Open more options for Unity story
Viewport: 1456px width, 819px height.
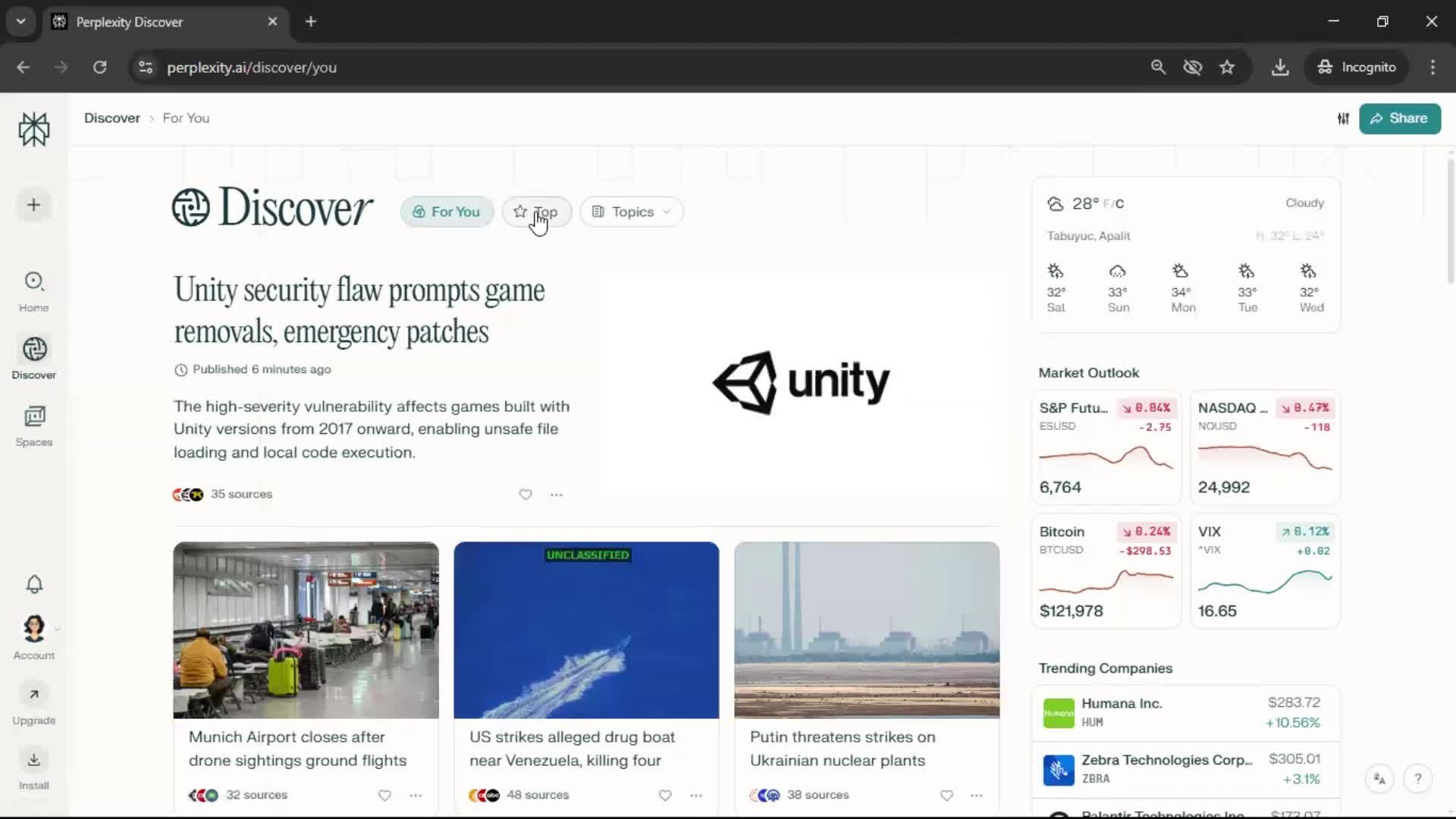click(x=557, y=494)
